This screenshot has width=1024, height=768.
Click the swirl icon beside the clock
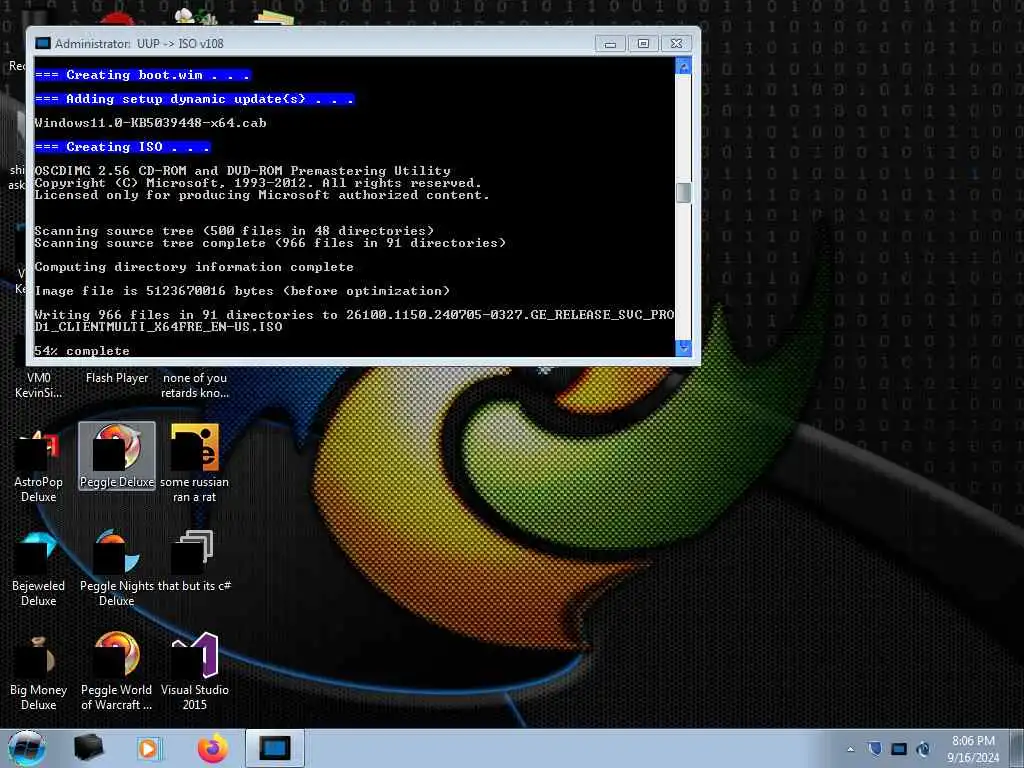[923, 749]
